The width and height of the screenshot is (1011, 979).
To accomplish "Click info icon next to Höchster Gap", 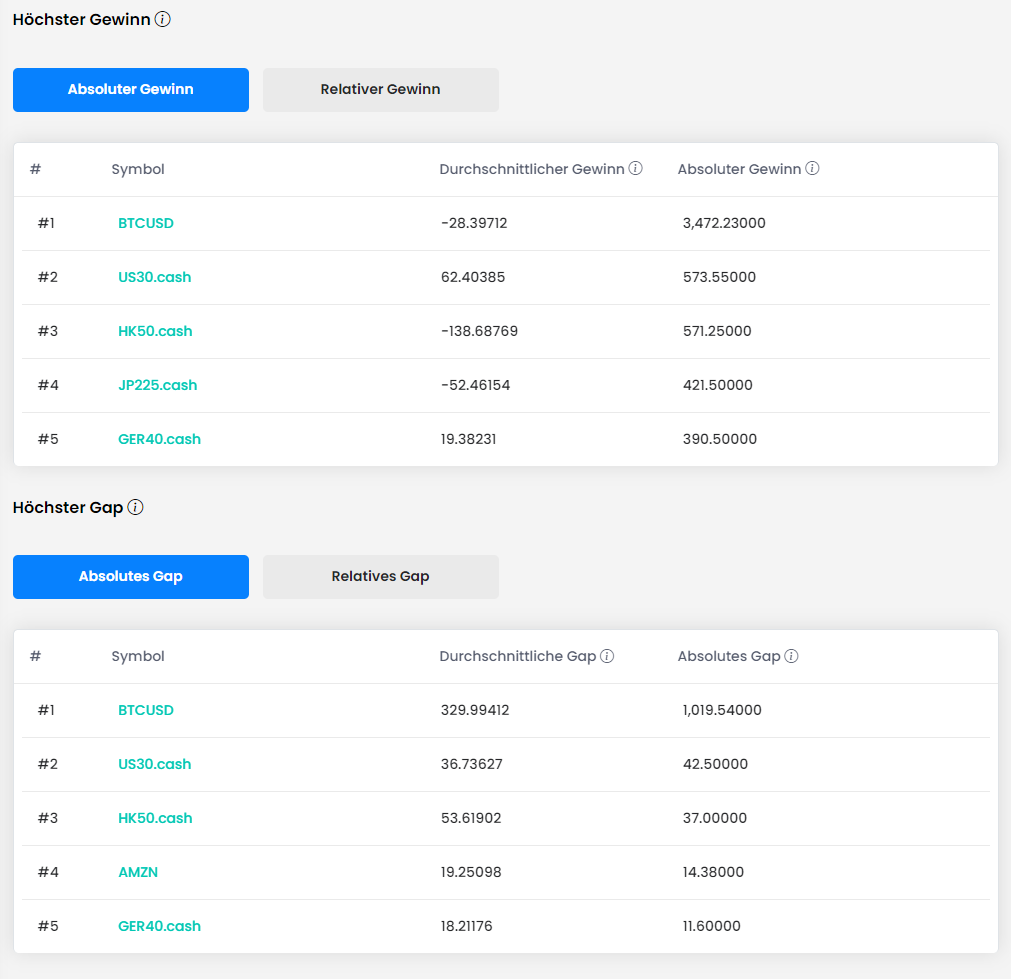I will [136, 507].
